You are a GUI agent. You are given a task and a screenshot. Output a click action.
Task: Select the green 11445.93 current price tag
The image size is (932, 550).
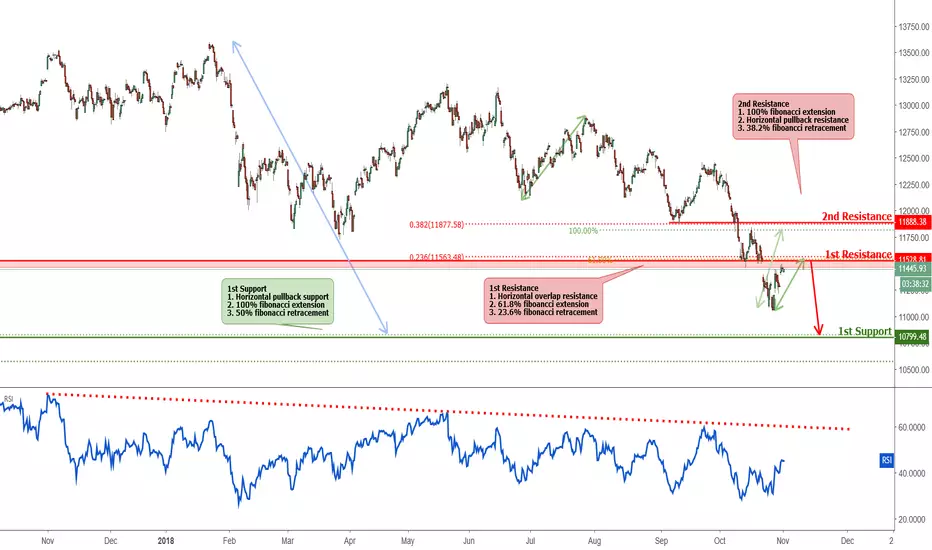click(x=912, y=269)
